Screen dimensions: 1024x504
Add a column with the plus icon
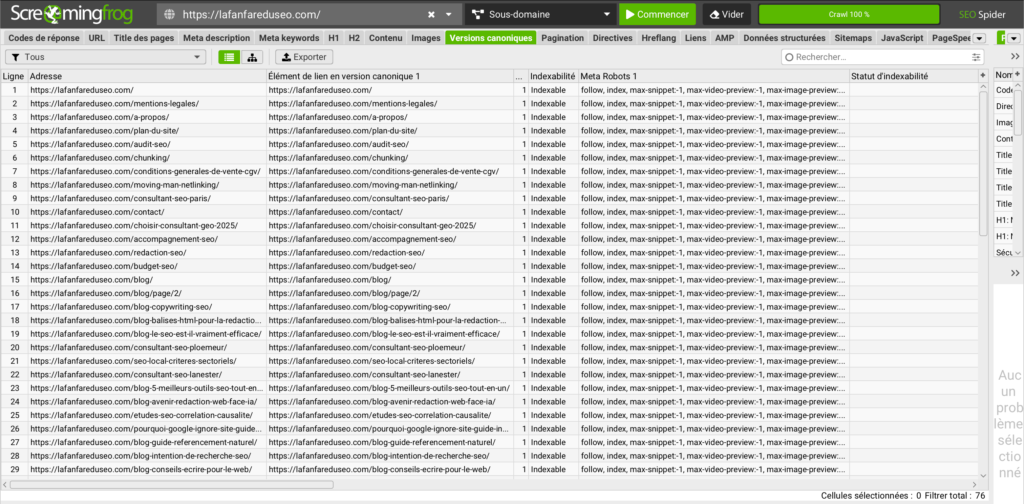(x=983, y=76)
